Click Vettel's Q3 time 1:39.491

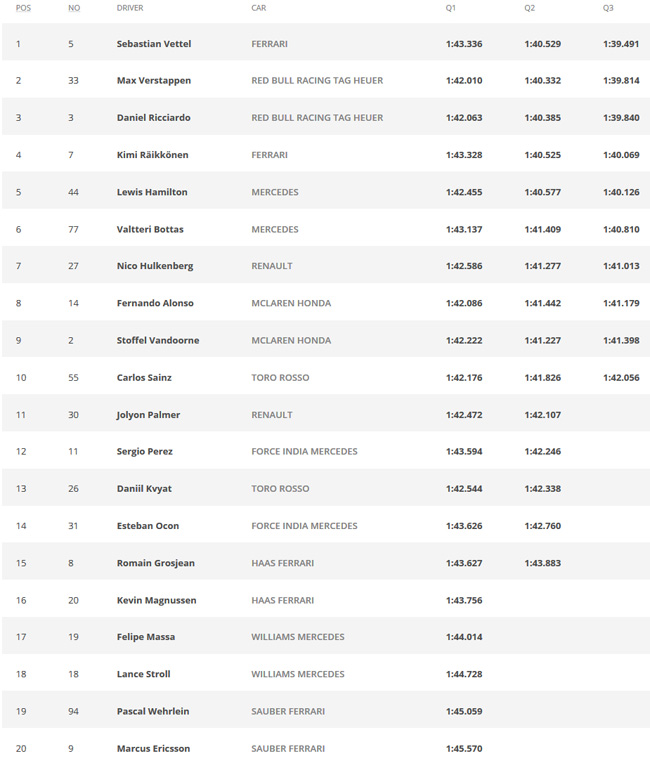(x=621, y=44)
